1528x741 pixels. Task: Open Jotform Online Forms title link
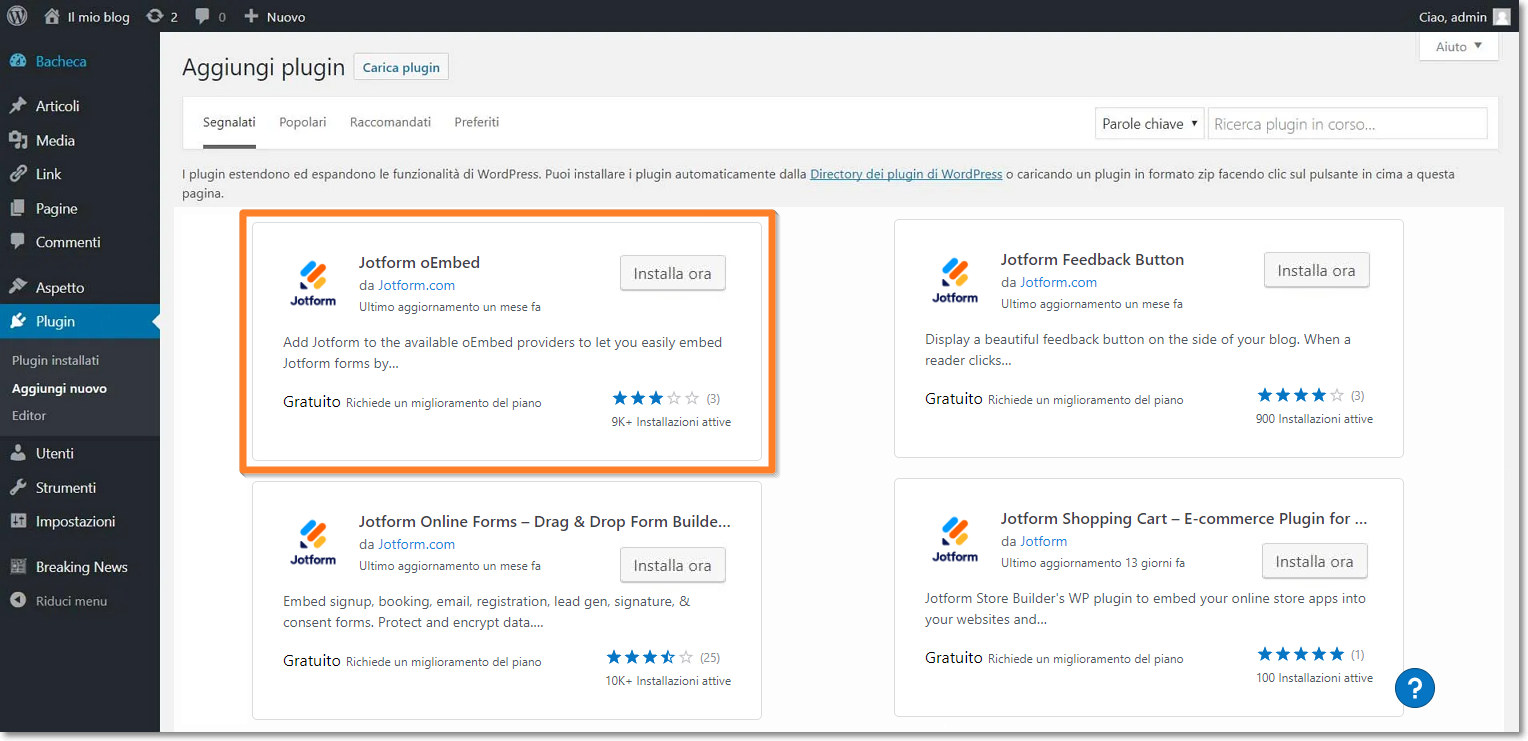545,522
